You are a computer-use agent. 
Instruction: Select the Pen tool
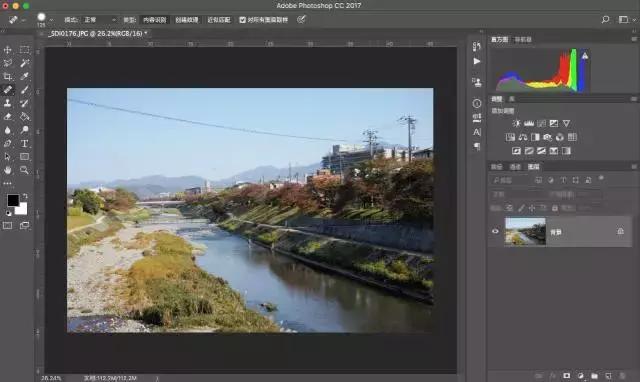[7, 144]
